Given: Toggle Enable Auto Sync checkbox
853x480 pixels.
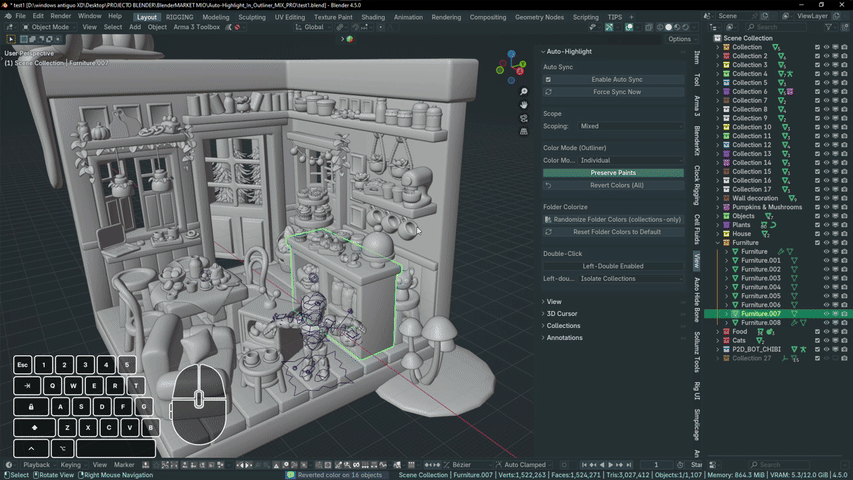Looking at the screenshot, I should point(548,79).
